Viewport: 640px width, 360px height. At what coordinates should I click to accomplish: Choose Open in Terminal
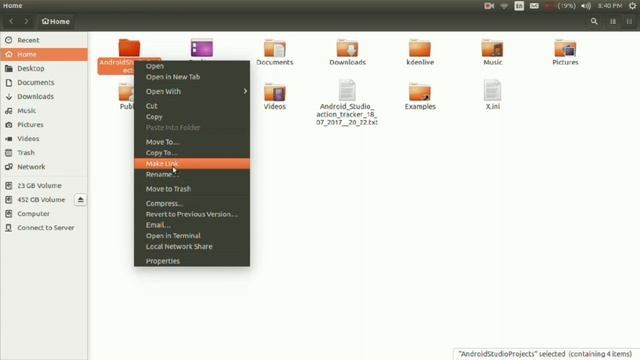click(192, 236)
